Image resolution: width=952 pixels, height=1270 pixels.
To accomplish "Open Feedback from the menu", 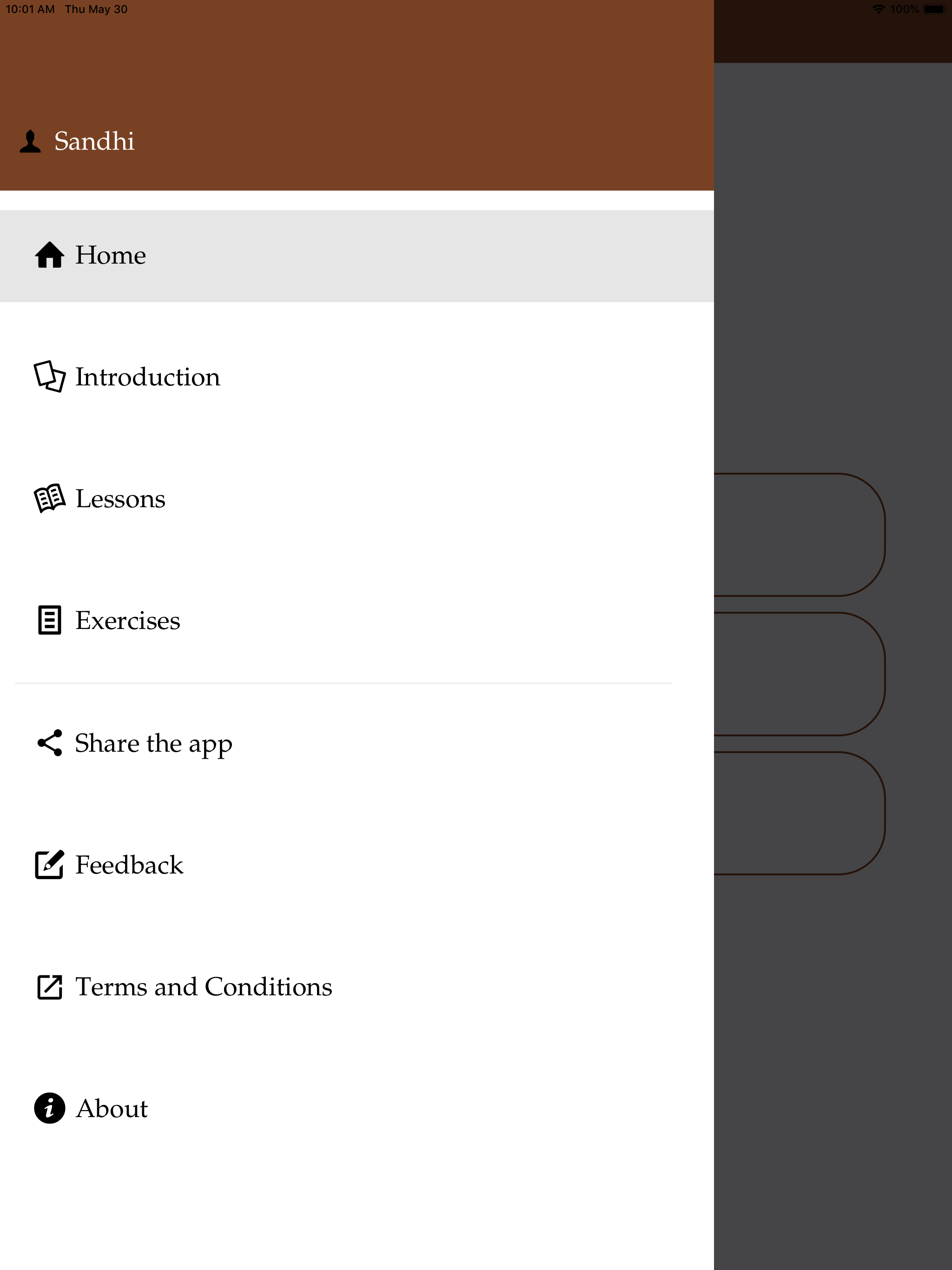I will coord(357,865).
